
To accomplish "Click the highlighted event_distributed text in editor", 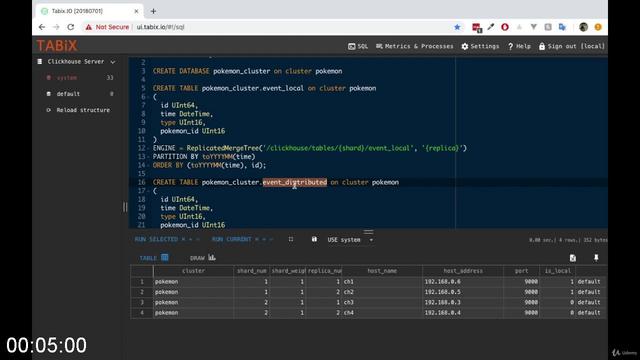I will (x=295, y=182).
